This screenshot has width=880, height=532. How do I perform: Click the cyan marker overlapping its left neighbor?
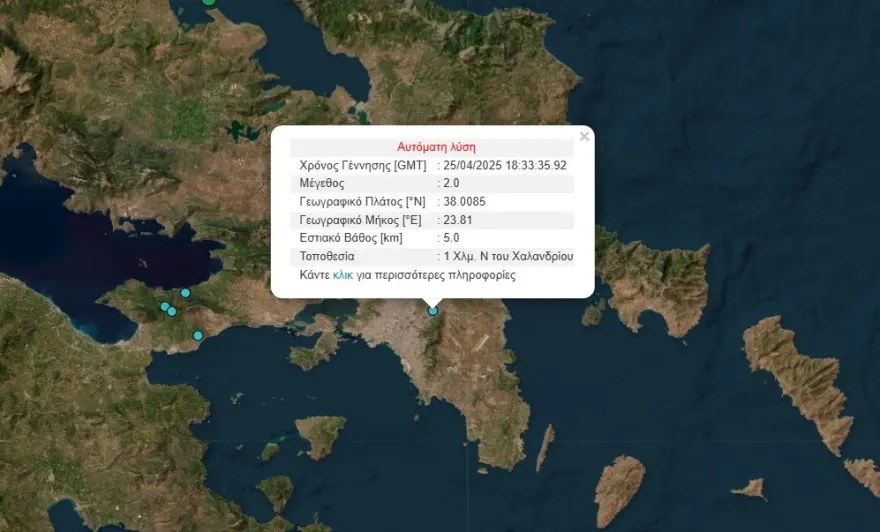173,312
